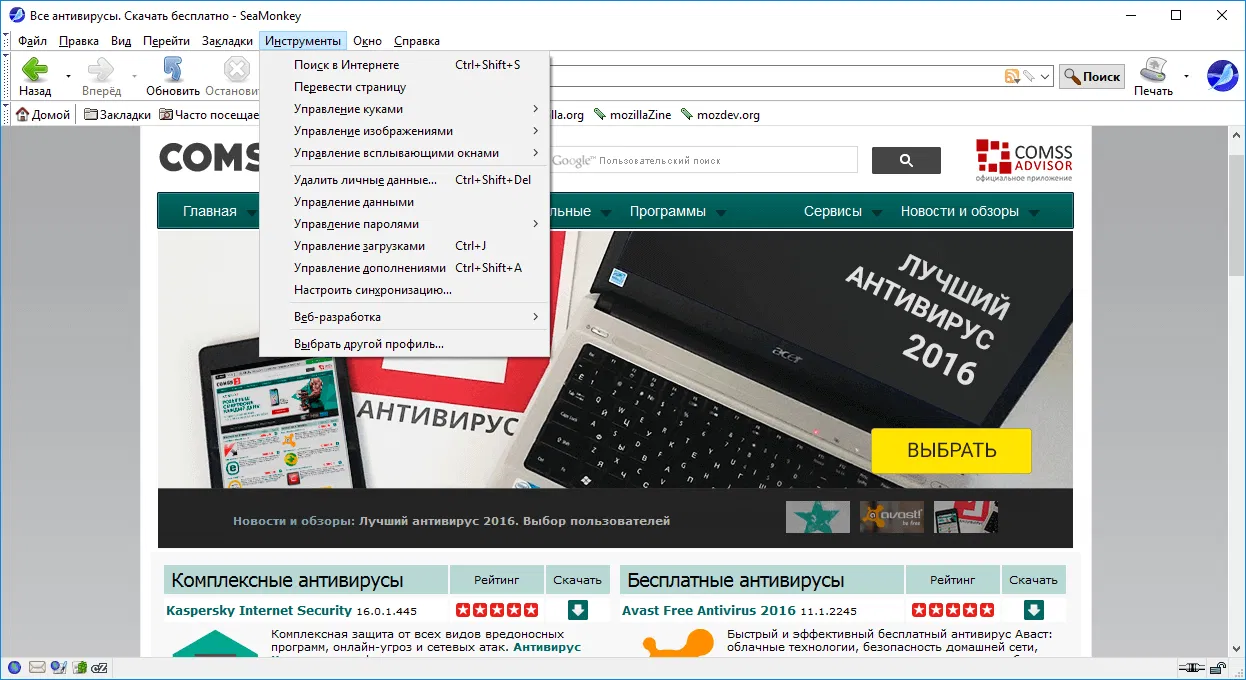Viewport: 1246px width, 680px height.
Task: Click the Reload (Обновить) toolbar icon
Action: click(172, 70)
